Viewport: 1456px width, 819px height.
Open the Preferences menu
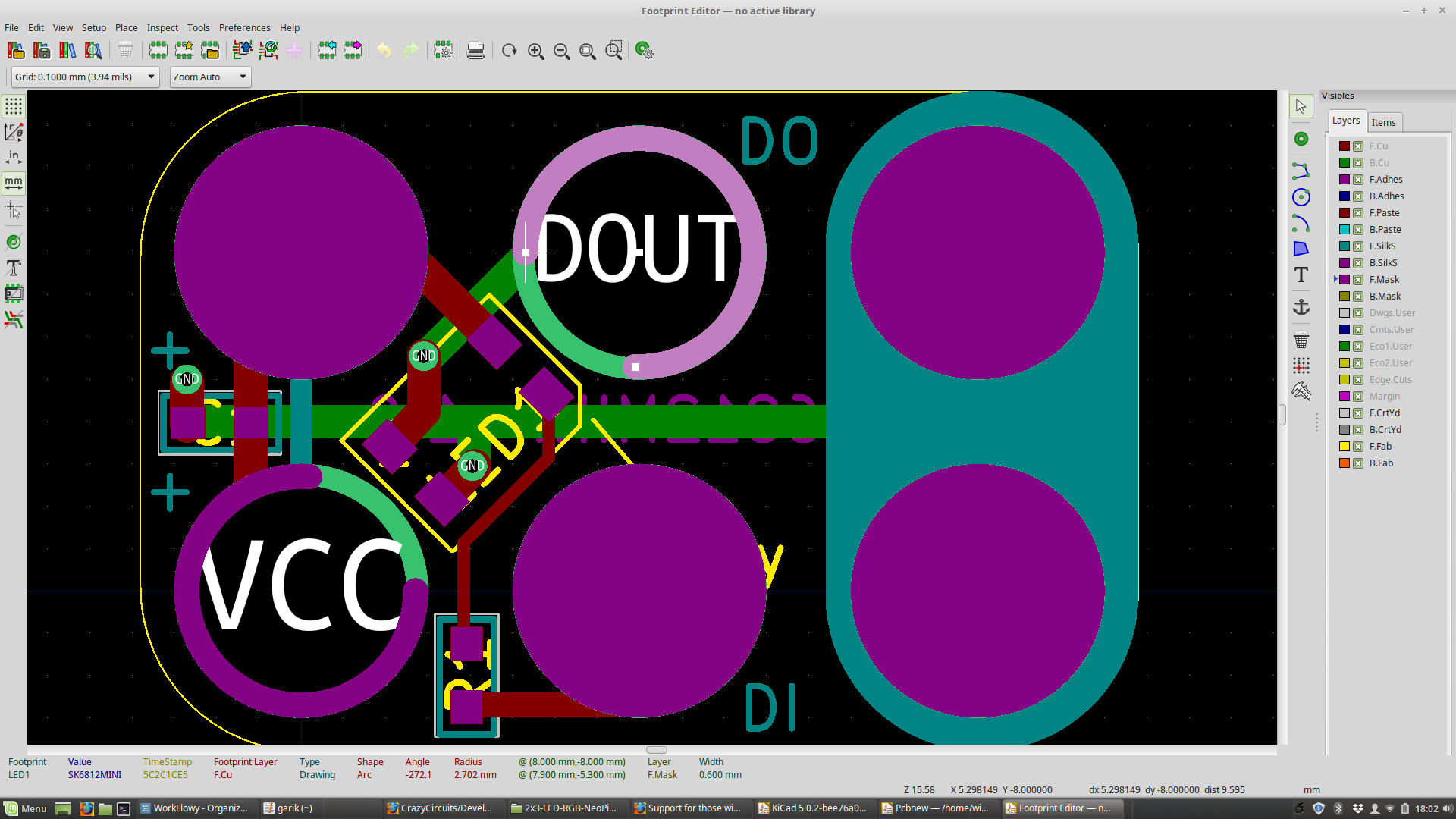point(244,27)
